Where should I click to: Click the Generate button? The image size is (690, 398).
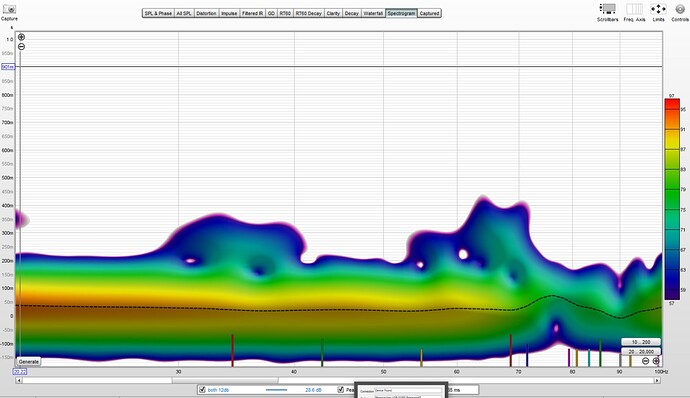click(29, 361)
